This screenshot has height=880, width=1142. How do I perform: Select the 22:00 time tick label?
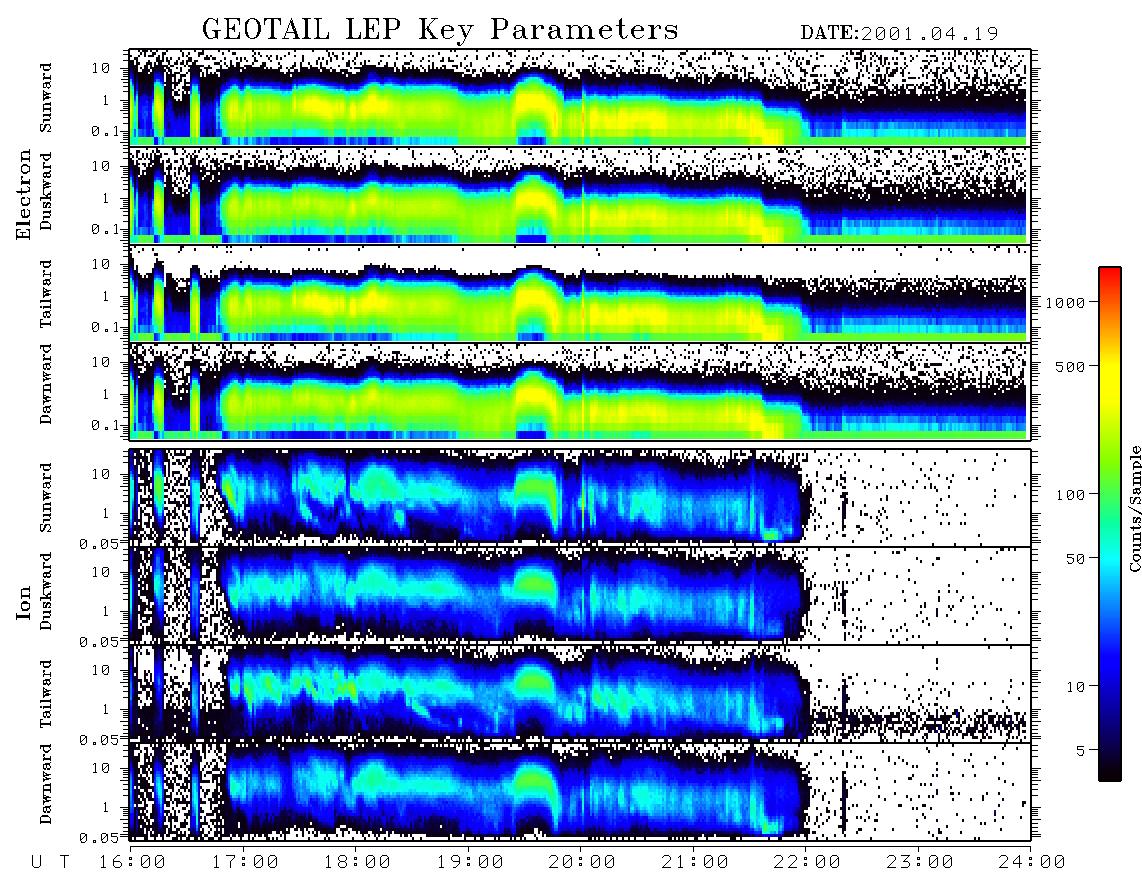point(807,863)
